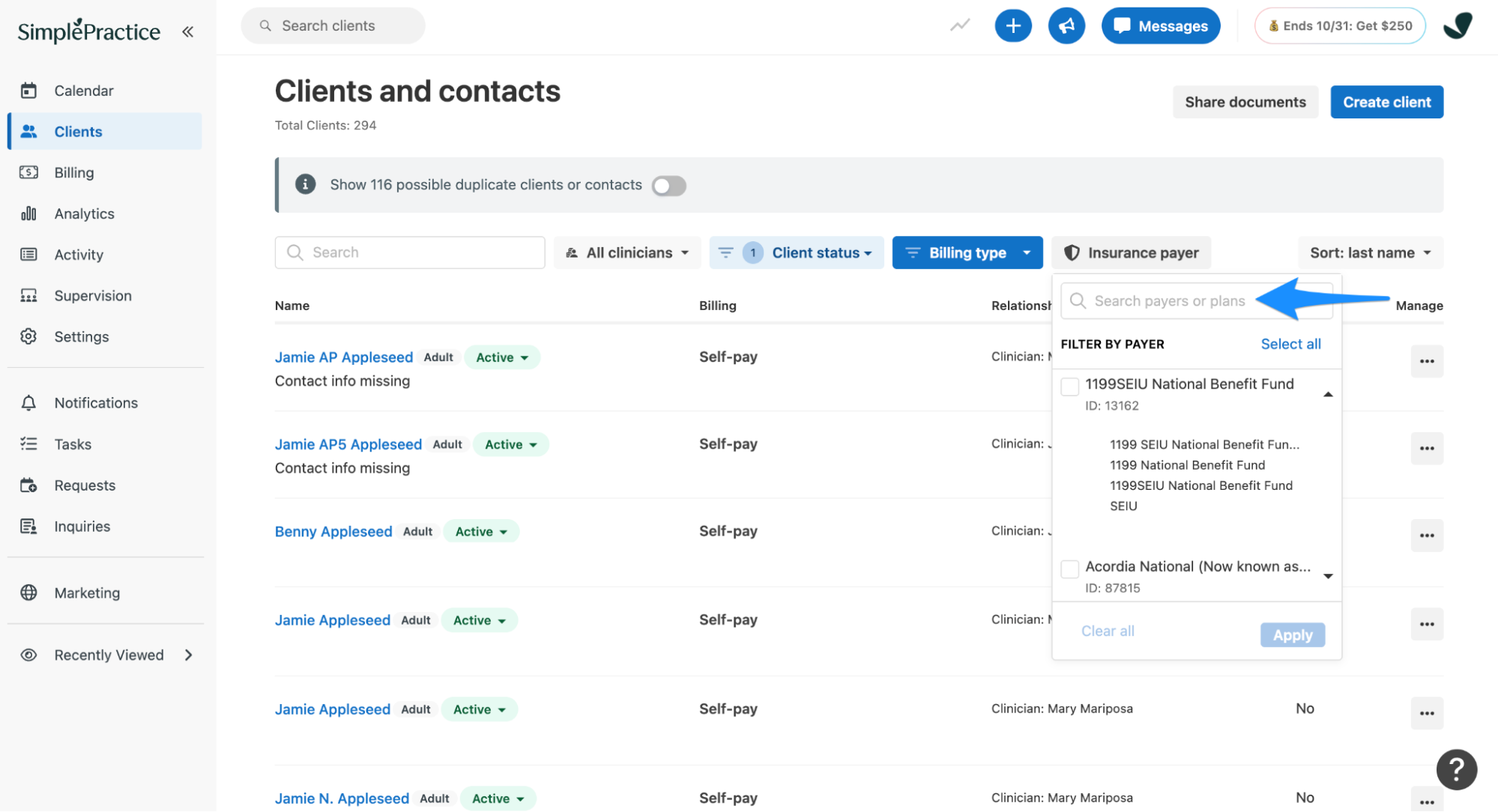
Task: Expand the Recently Viewed chevron
Action: pyautogui.click(x=188, y=655)
